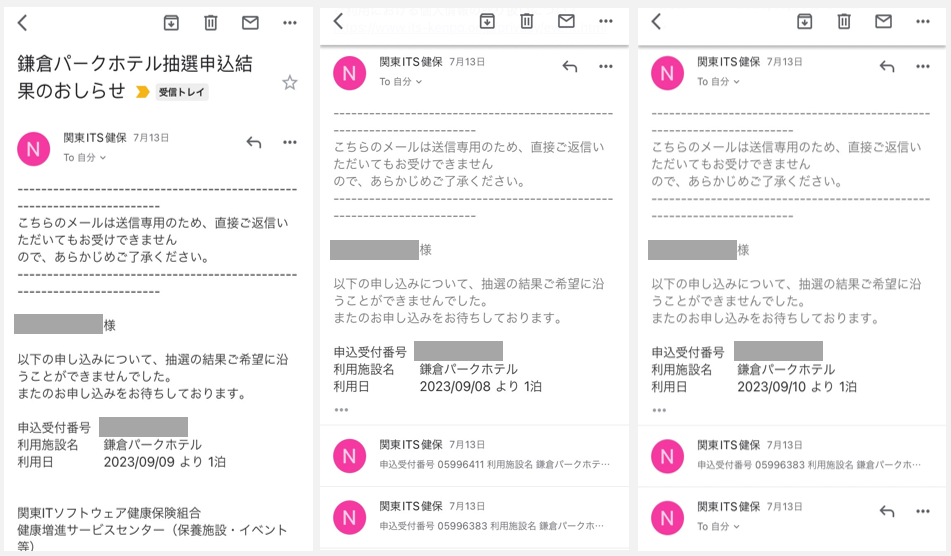Reply to the message in the left panel
951x556 pixels.
[x=253, y=142]
